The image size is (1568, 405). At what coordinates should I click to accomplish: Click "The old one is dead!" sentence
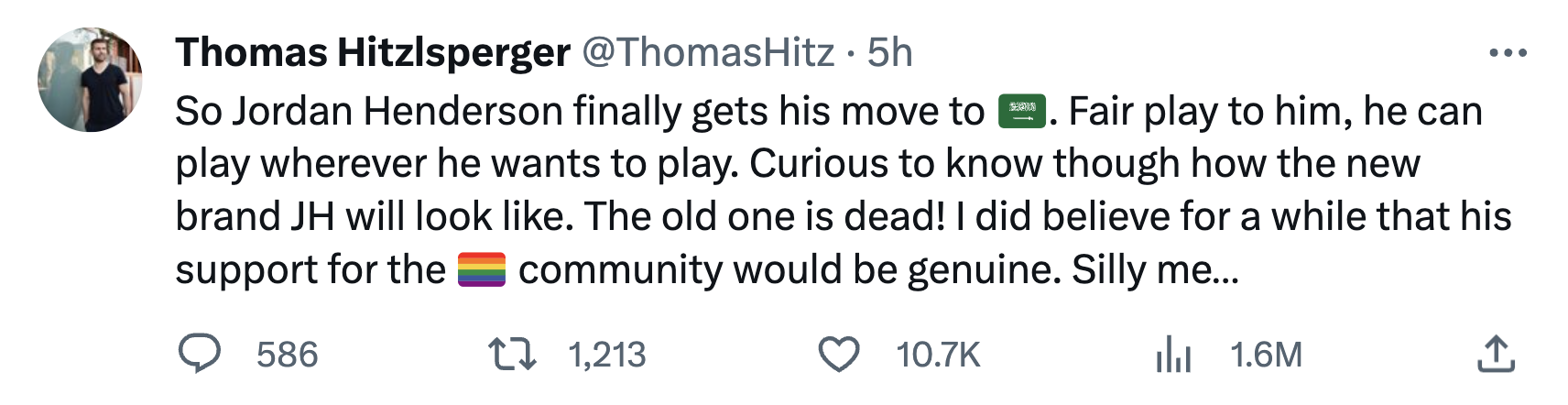(x=765, y=217)
